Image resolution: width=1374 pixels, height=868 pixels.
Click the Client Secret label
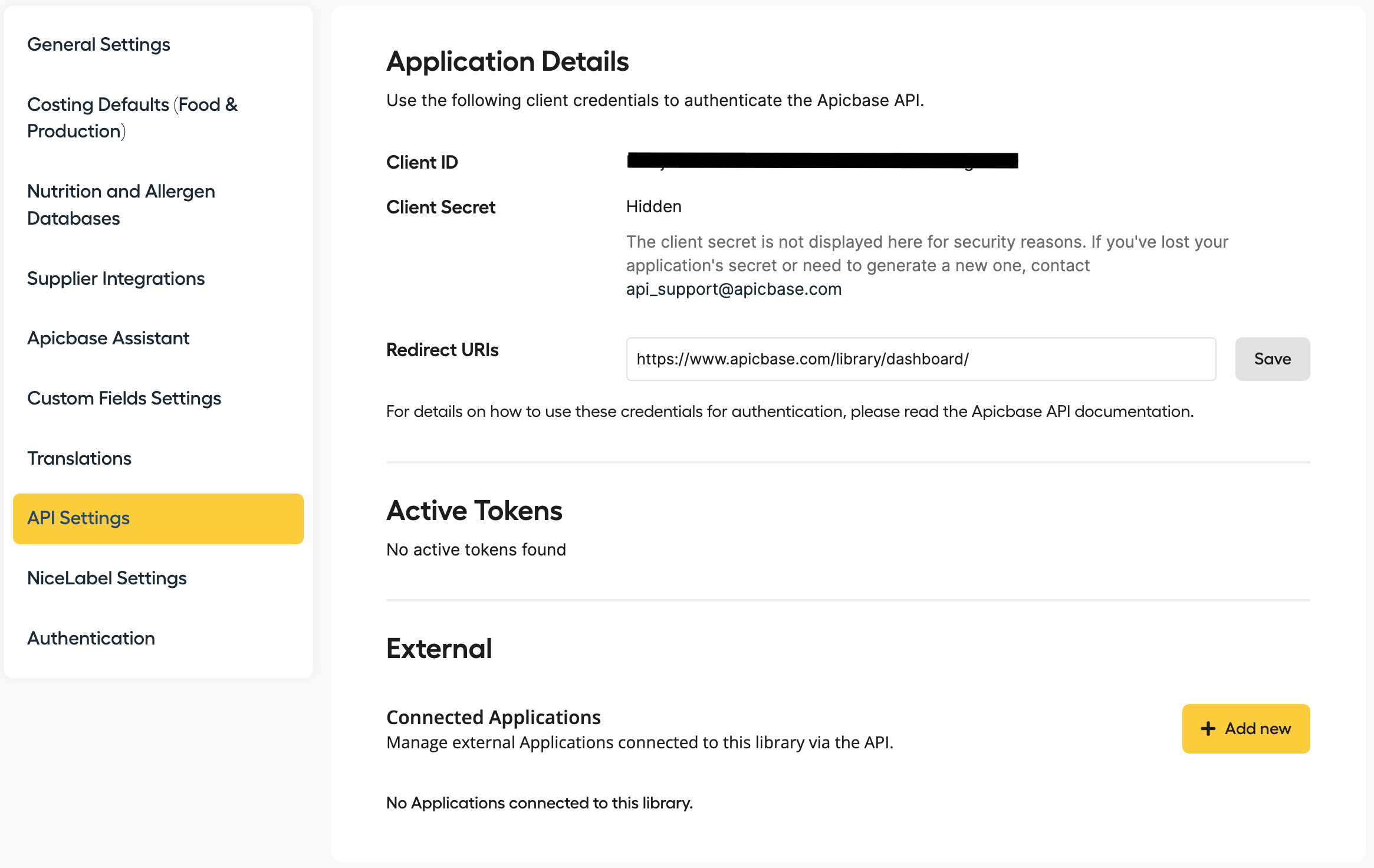pyautogui.click(x=441, y=207)
